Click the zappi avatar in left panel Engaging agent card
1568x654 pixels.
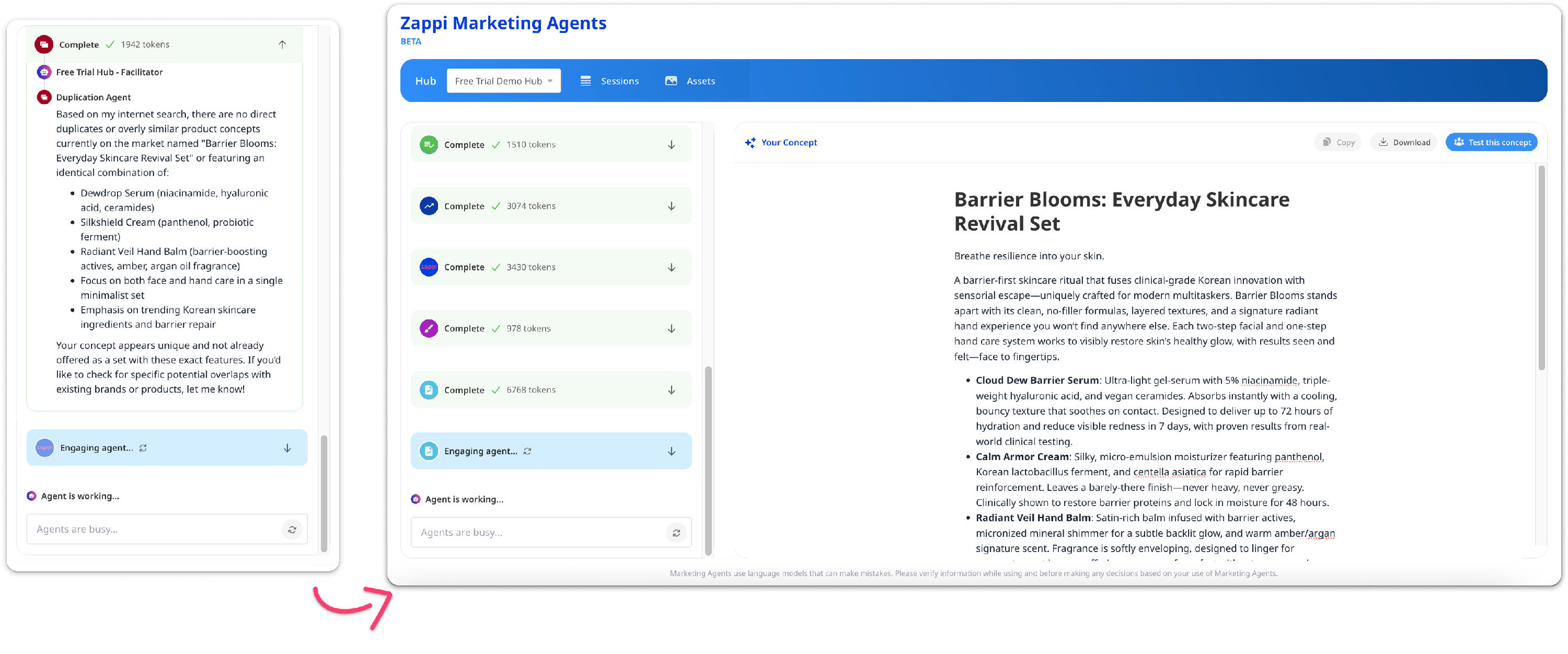pyautogui.click(x=44, y=448)
